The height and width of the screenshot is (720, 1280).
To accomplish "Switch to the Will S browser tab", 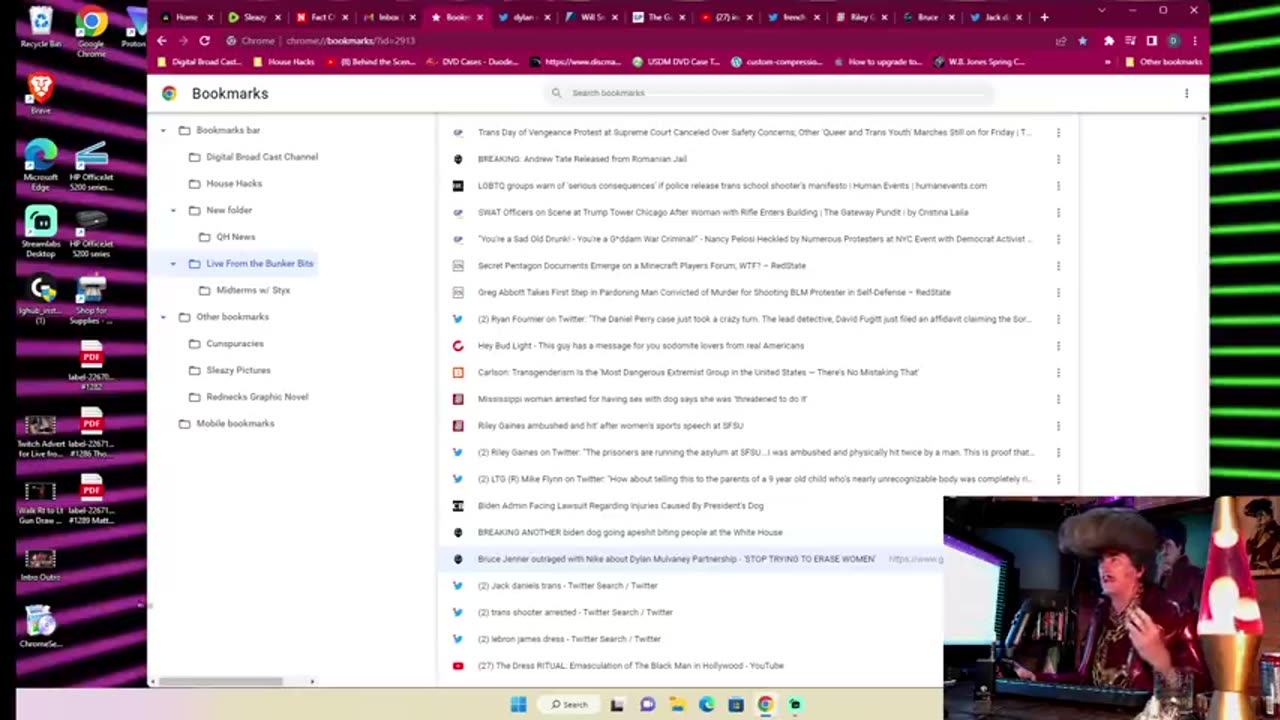I will [x=590, y=17].
